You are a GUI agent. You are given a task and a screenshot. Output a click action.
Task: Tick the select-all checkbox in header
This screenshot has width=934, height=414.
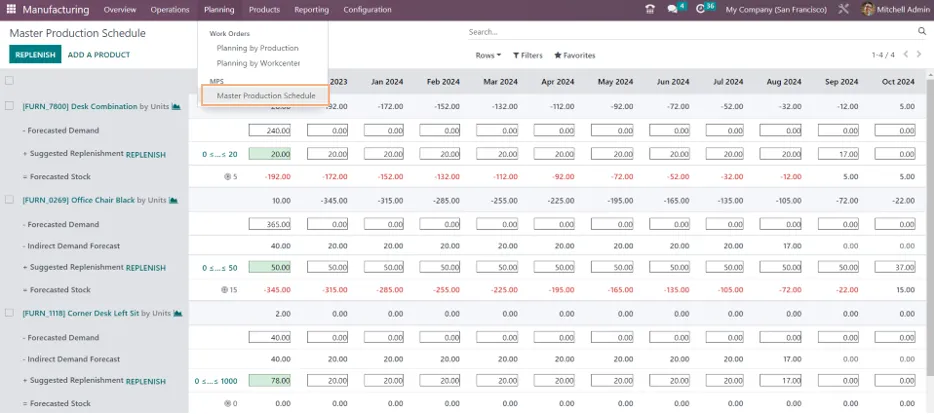point(9,81)
